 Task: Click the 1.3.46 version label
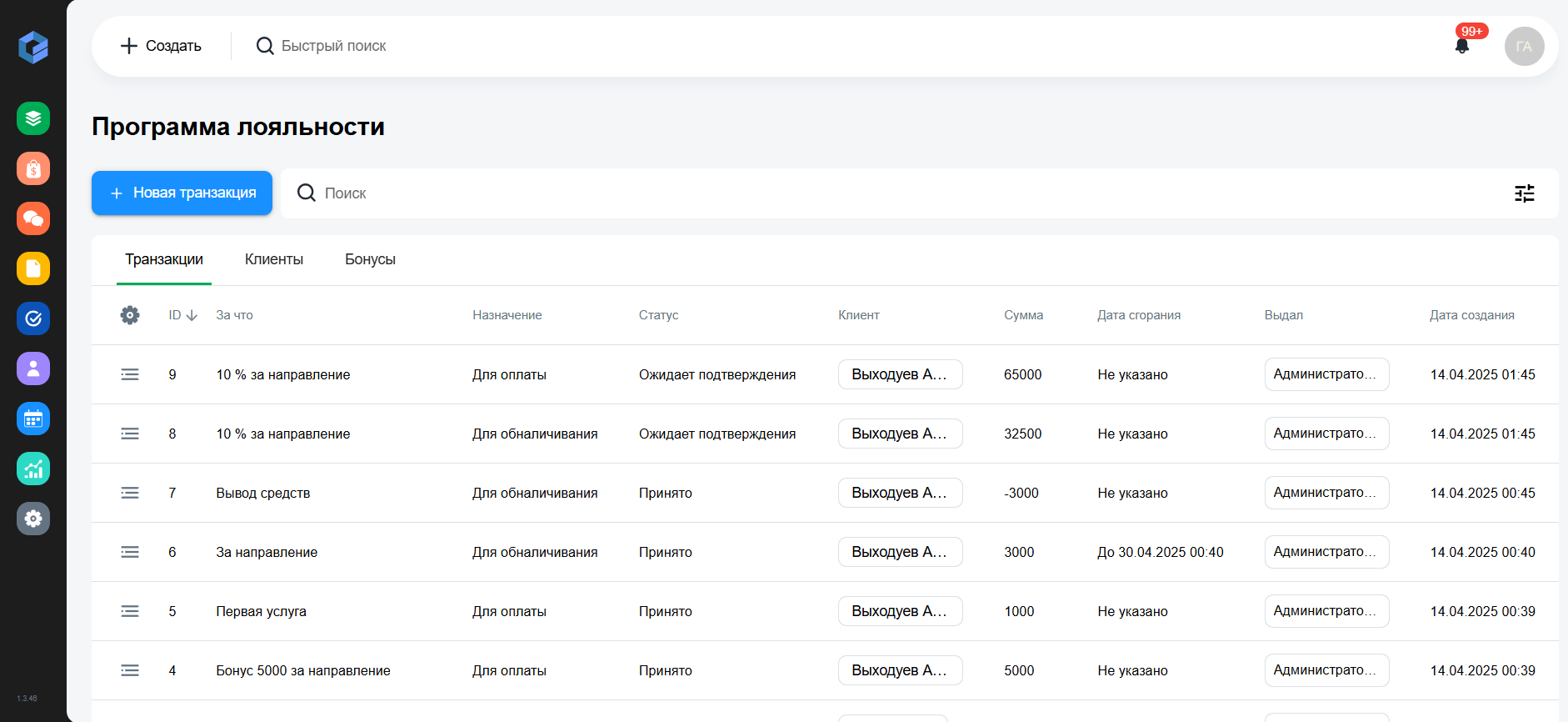point(27,699)
